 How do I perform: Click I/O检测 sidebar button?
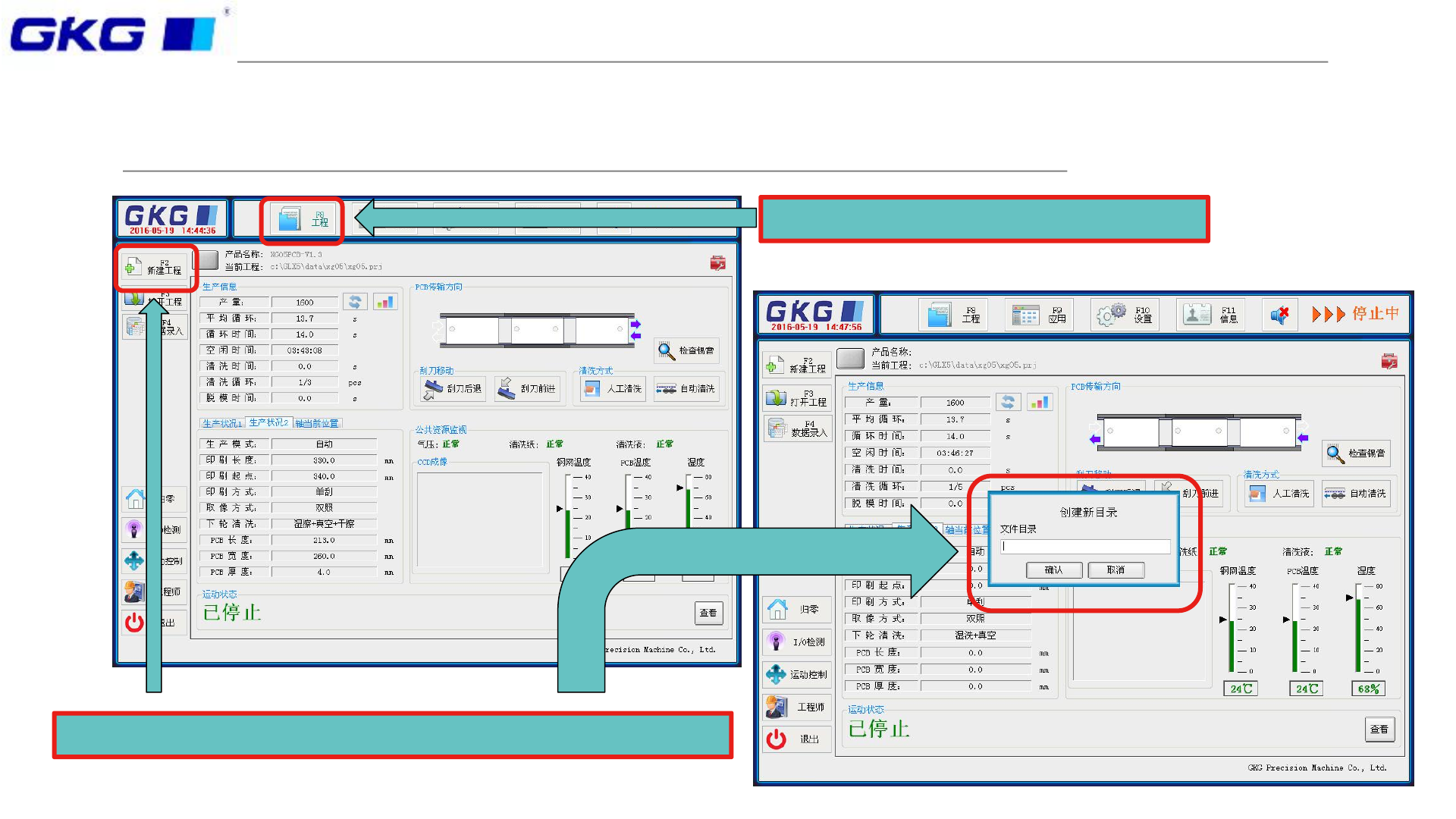797,642
